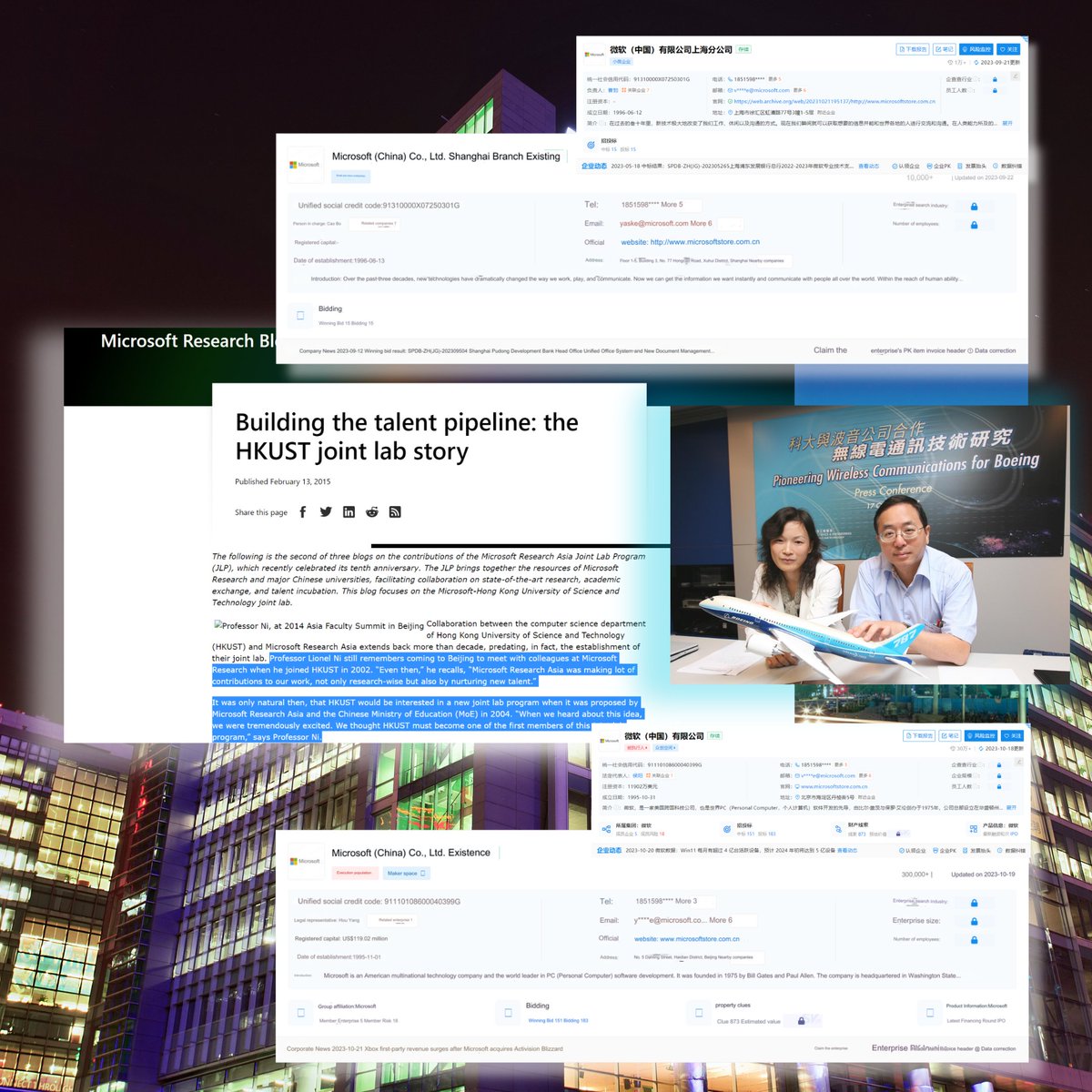Share the blog article on Facebook

tap(303, 512)
